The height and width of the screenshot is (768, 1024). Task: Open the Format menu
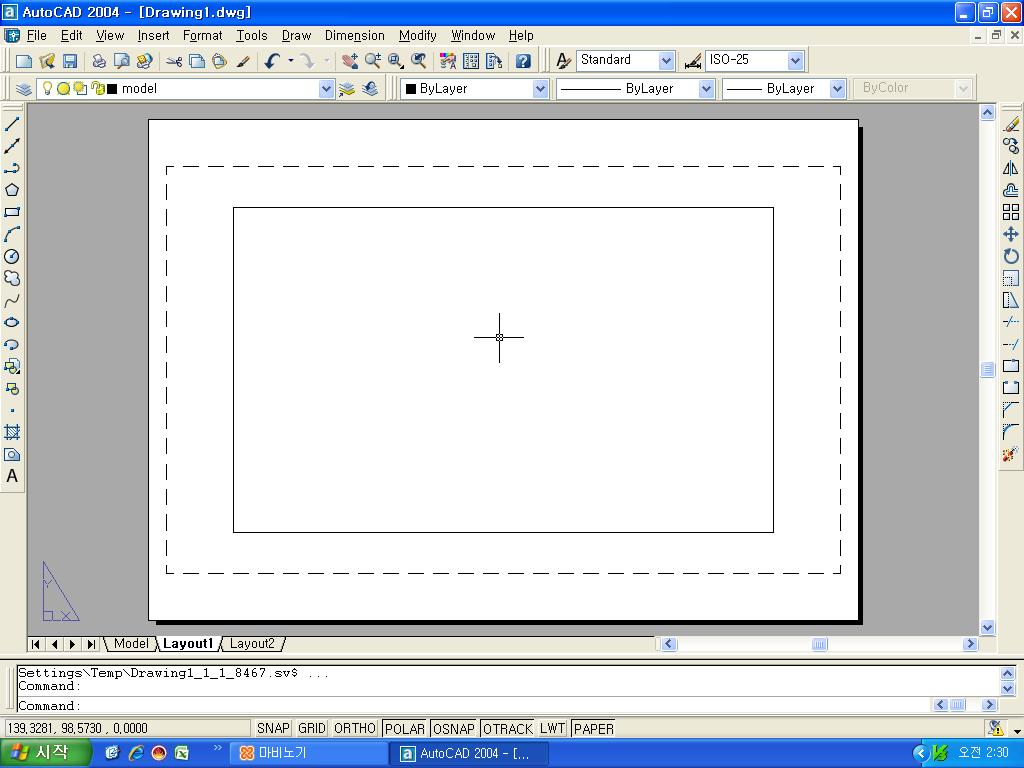pyautogui.click(x=202, y=35)
